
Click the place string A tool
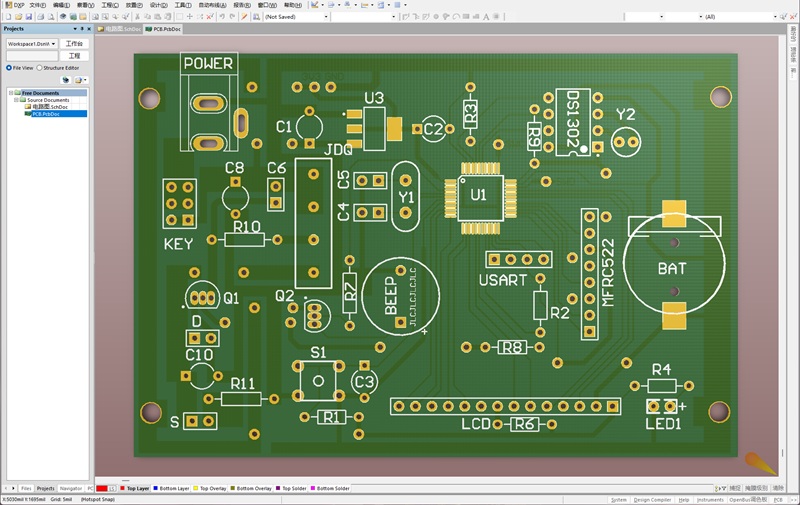(486, 17)
